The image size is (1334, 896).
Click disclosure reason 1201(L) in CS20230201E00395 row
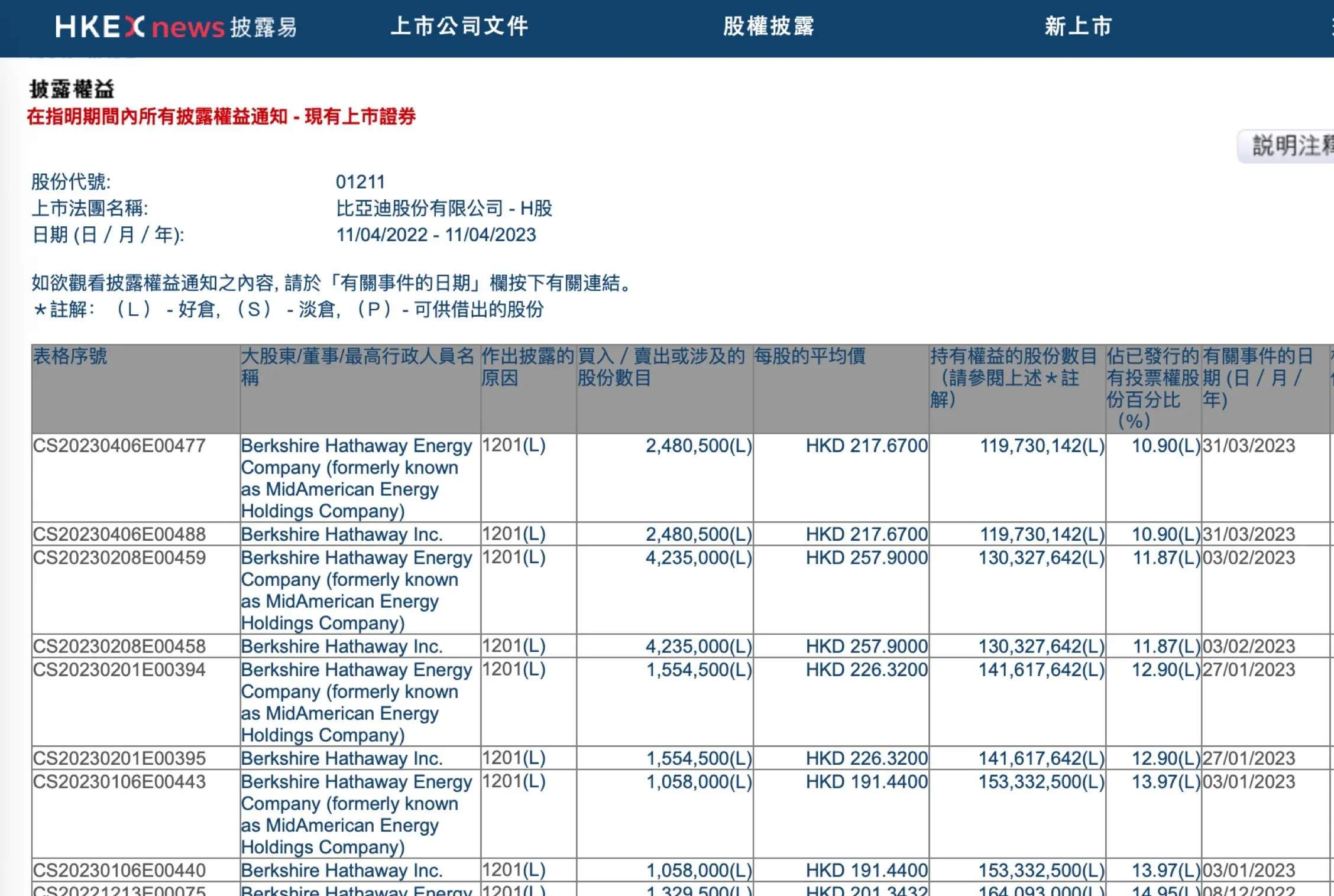[x=514, y=758]
